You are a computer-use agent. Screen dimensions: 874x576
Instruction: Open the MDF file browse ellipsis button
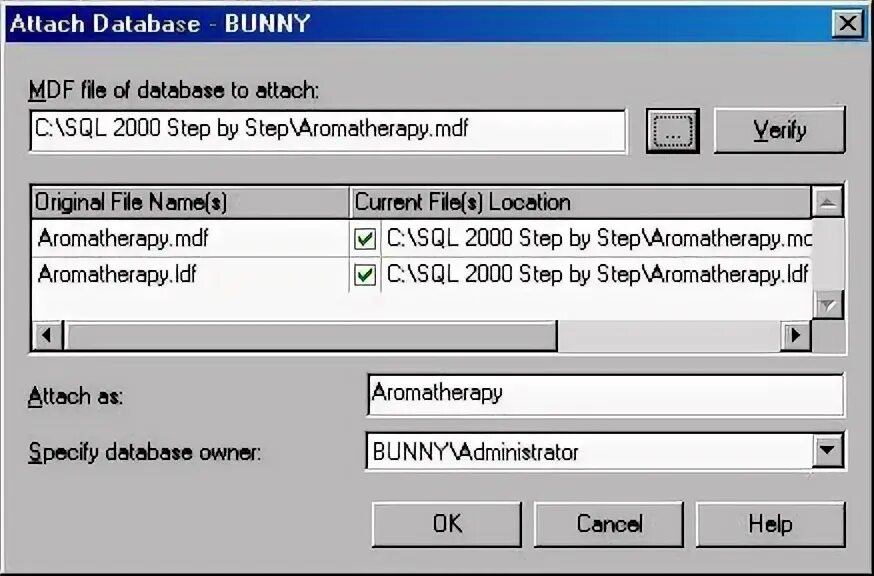672,130
